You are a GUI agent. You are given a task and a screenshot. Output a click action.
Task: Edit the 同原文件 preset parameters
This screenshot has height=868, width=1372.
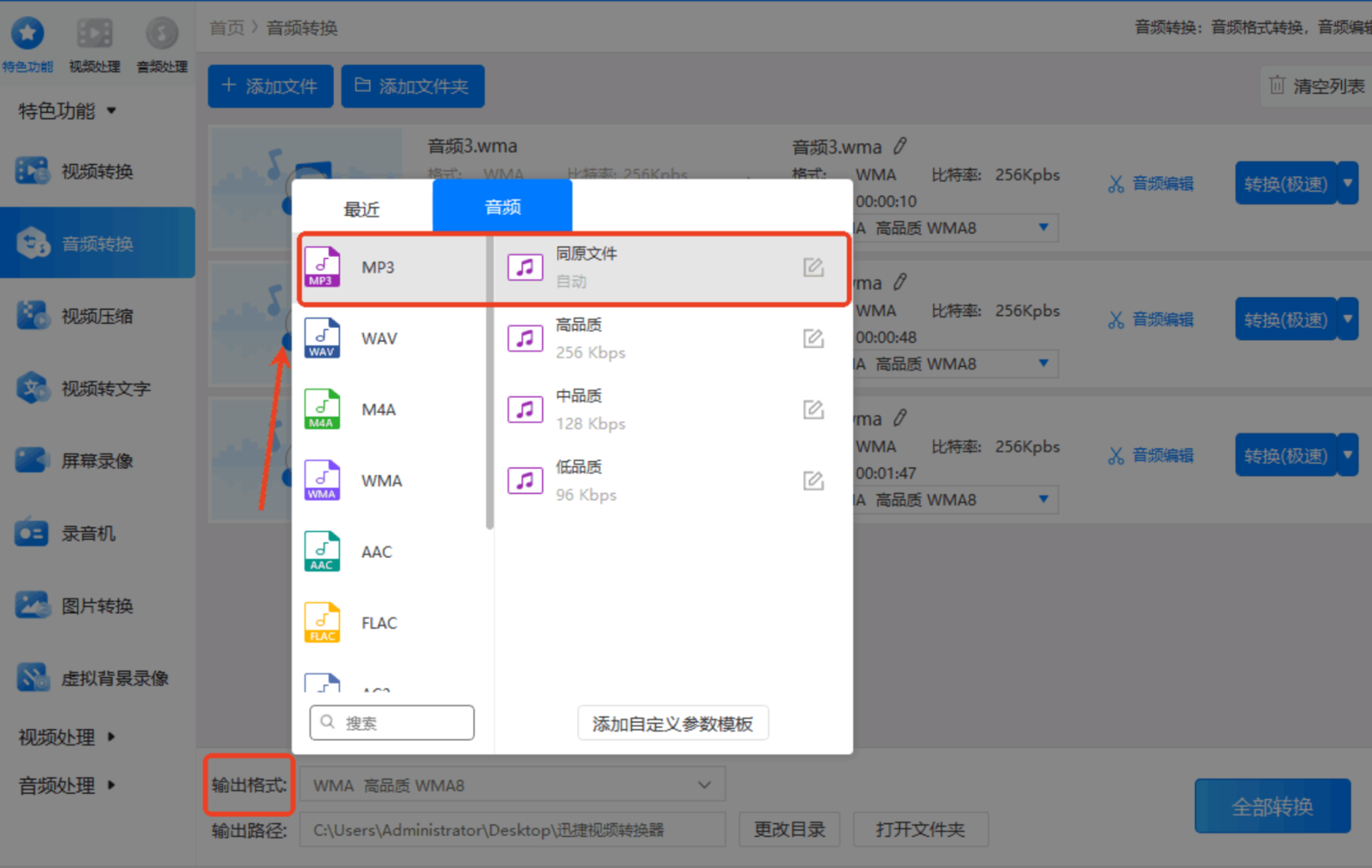(813, 267)
